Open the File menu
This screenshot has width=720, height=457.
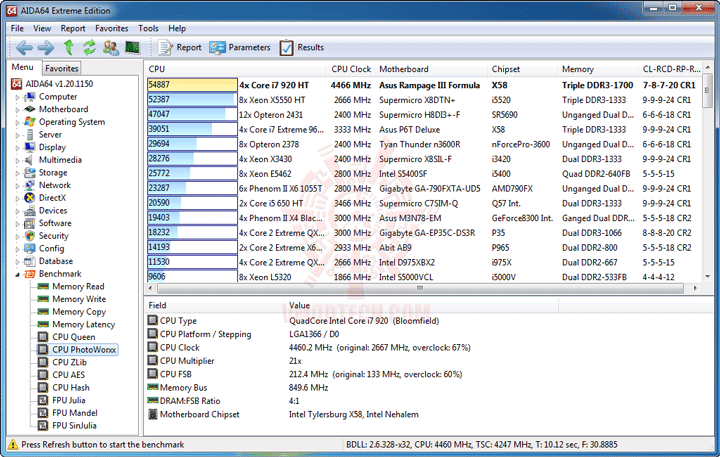tap(17, 28)
